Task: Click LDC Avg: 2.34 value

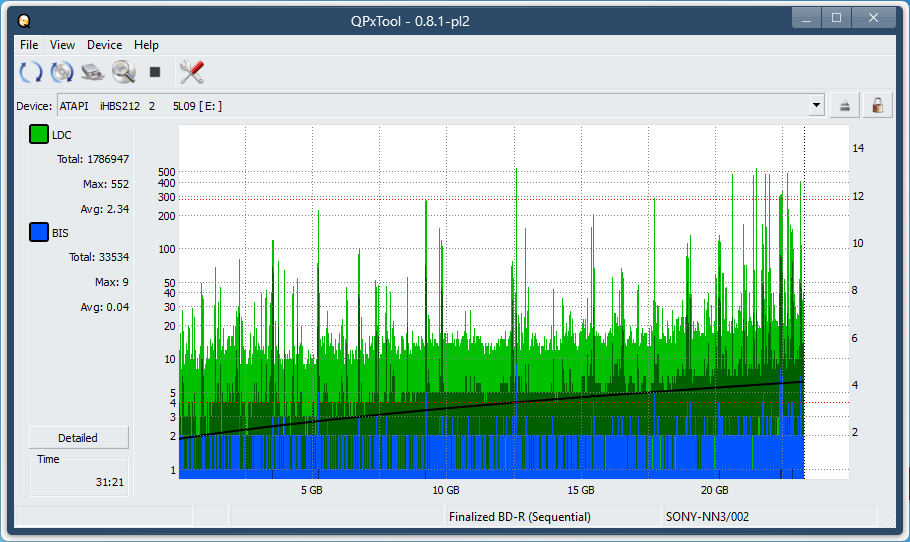Action: [x=104, y=209]
